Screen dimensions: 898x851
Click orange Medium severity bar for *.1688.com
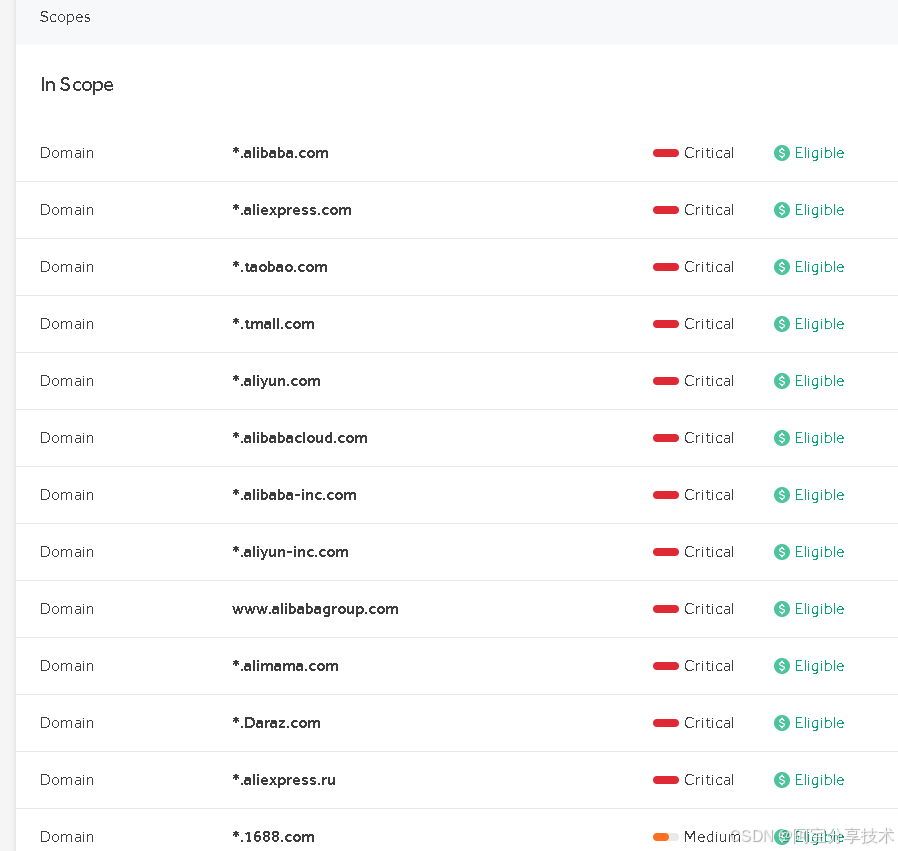pos(665,837)
